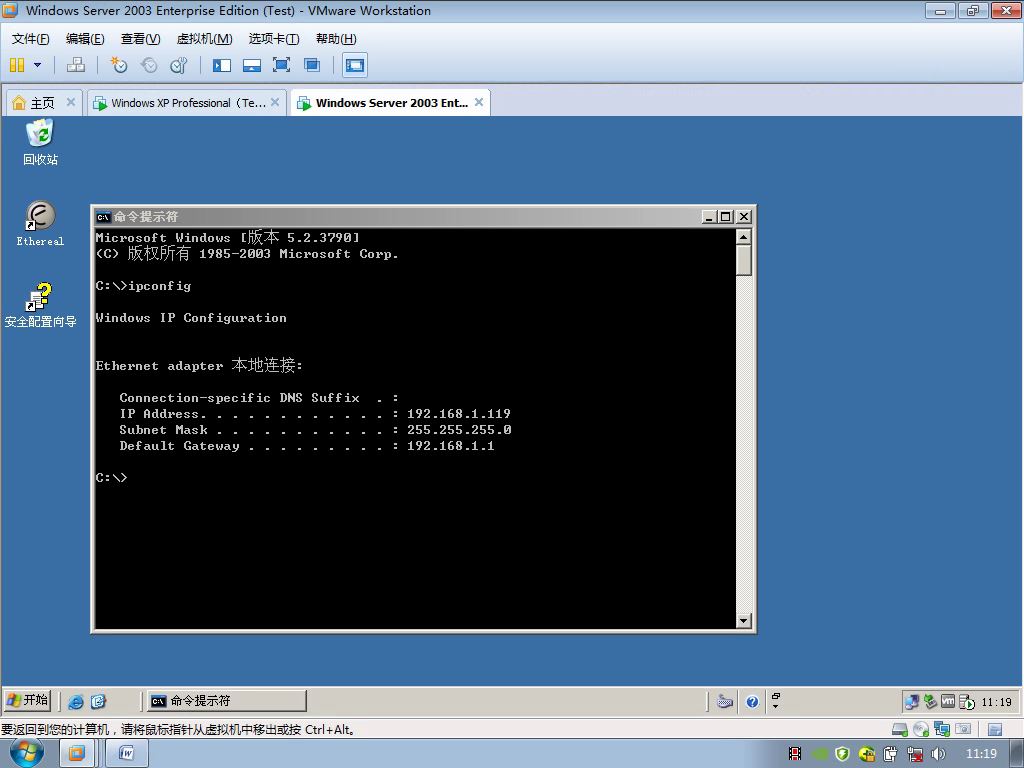
Task: Click the IP address 192.168.1.119 text
Action: click(x=458, y=413)
